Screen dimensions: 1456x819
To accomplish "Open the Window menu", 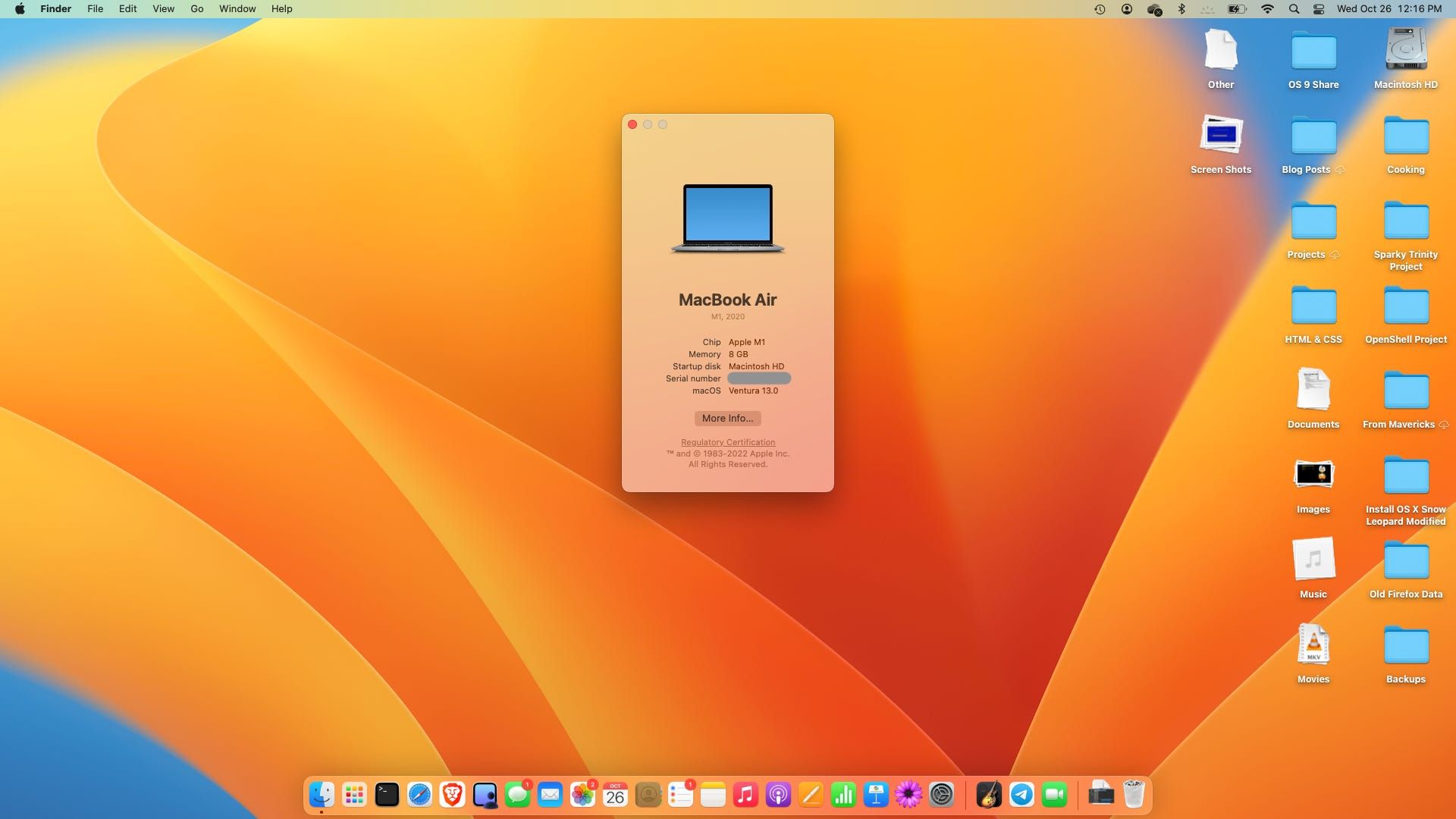I will (237, 9).
